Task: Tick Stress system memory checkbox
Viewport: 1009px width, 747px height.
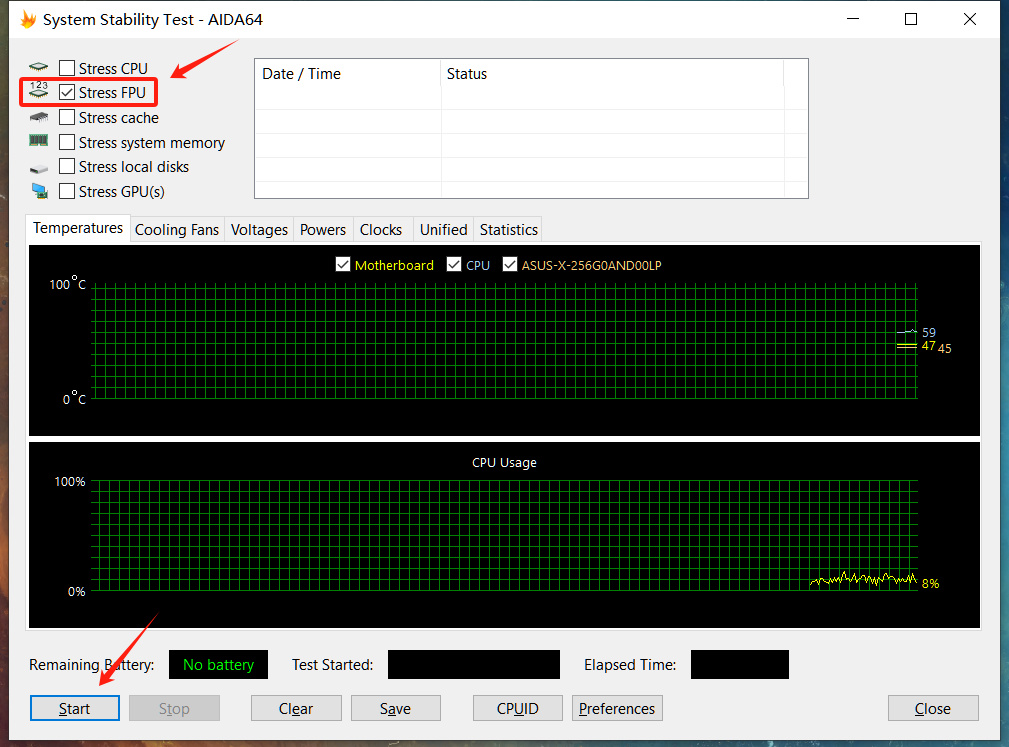Action: click(x=67, y=142)
